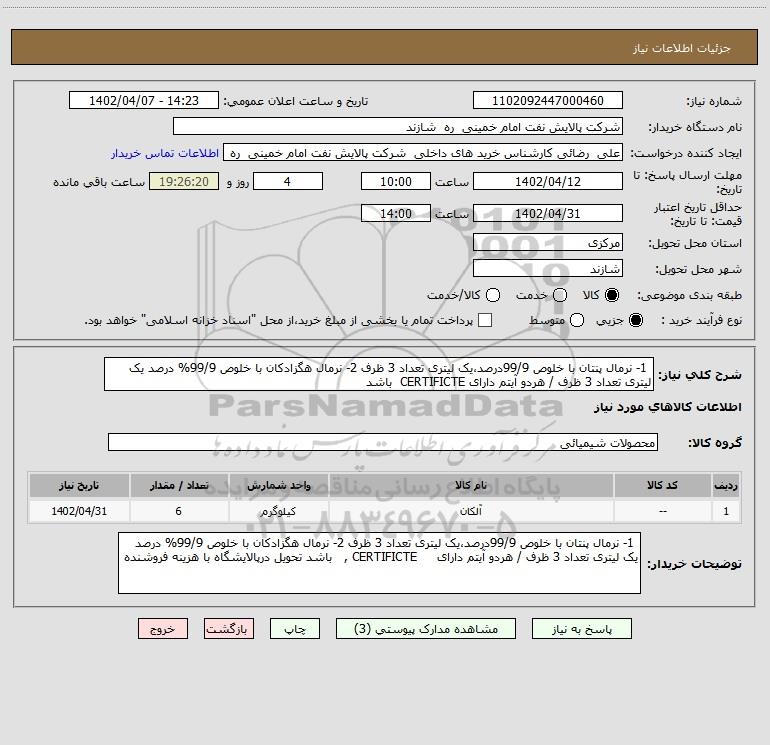Click the تعداد / مقدار column header

point(179,485)
